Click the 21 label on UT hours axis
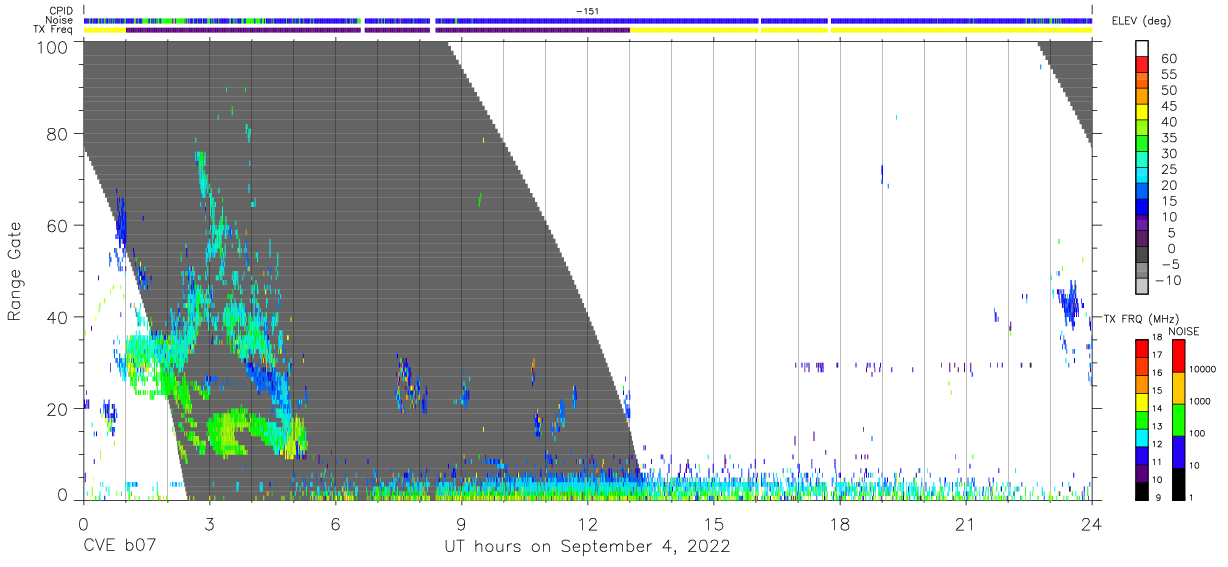The image size is (1228, 567). [966, 523]
